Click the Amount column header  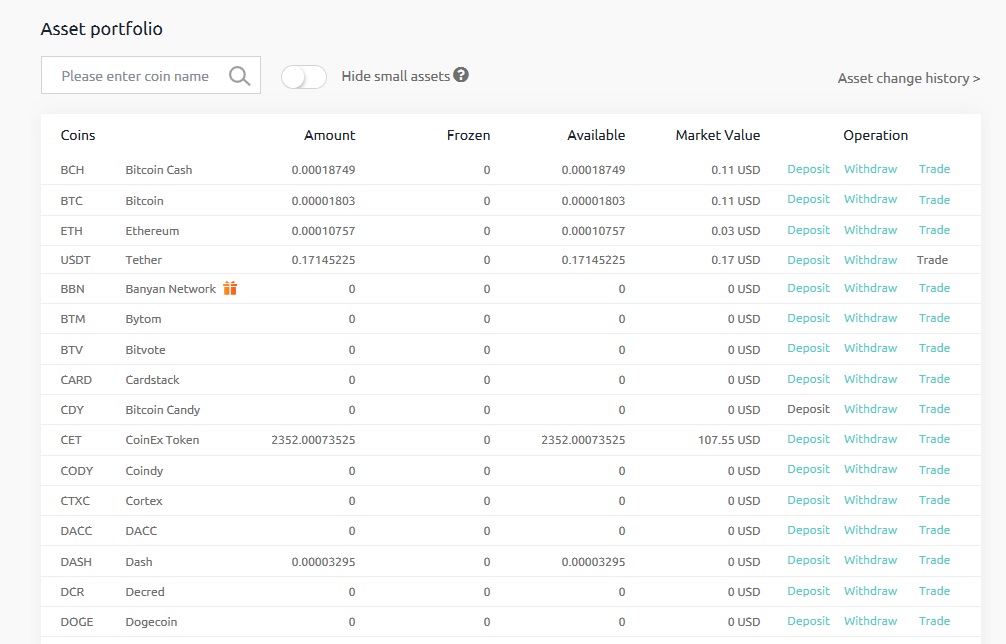[x=329, y=135]
